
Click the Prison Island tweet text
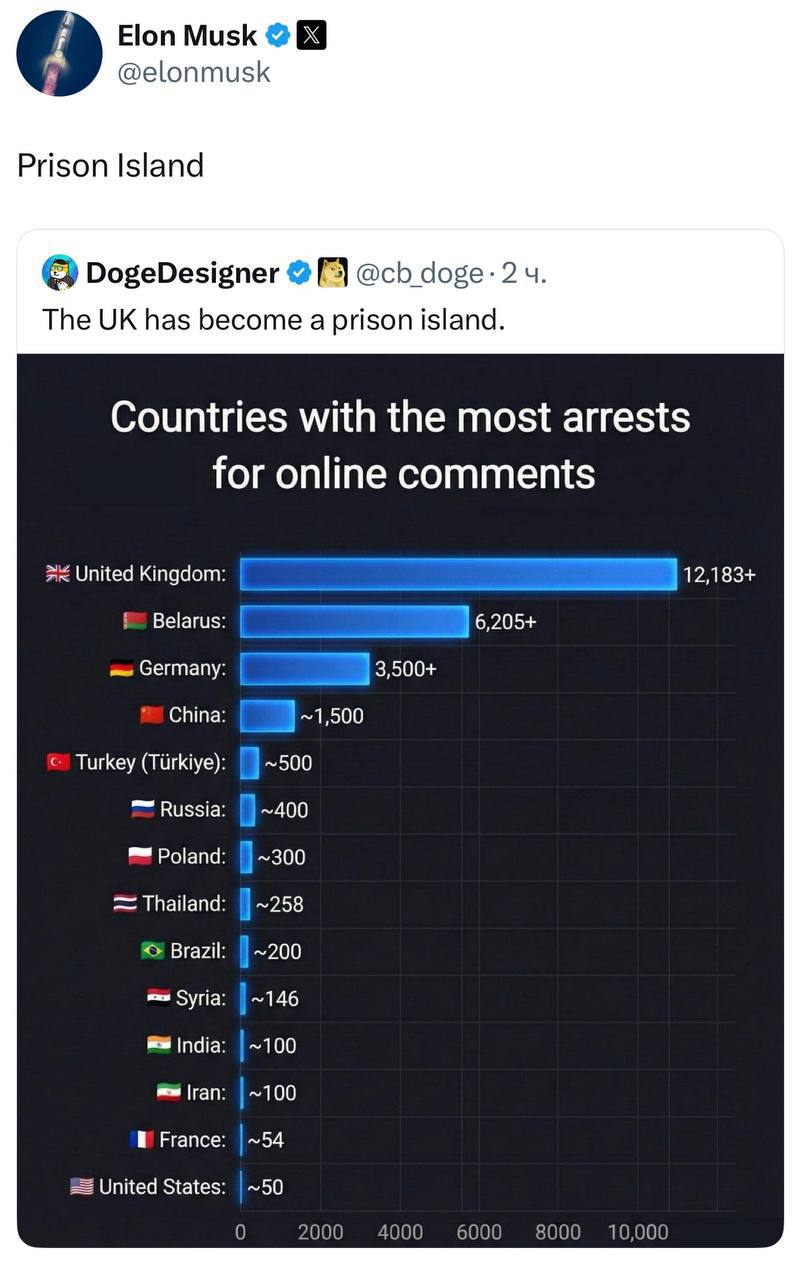tap(110, 166)
